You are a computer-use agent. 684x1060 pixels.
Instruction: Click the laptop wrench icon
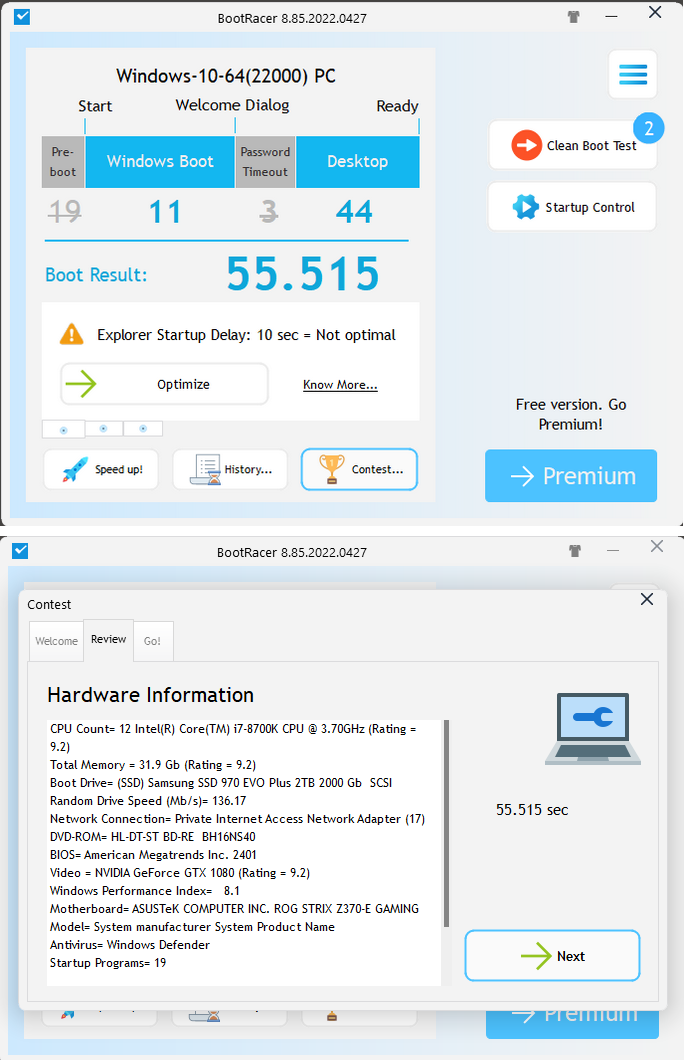(x=593, y=729)
